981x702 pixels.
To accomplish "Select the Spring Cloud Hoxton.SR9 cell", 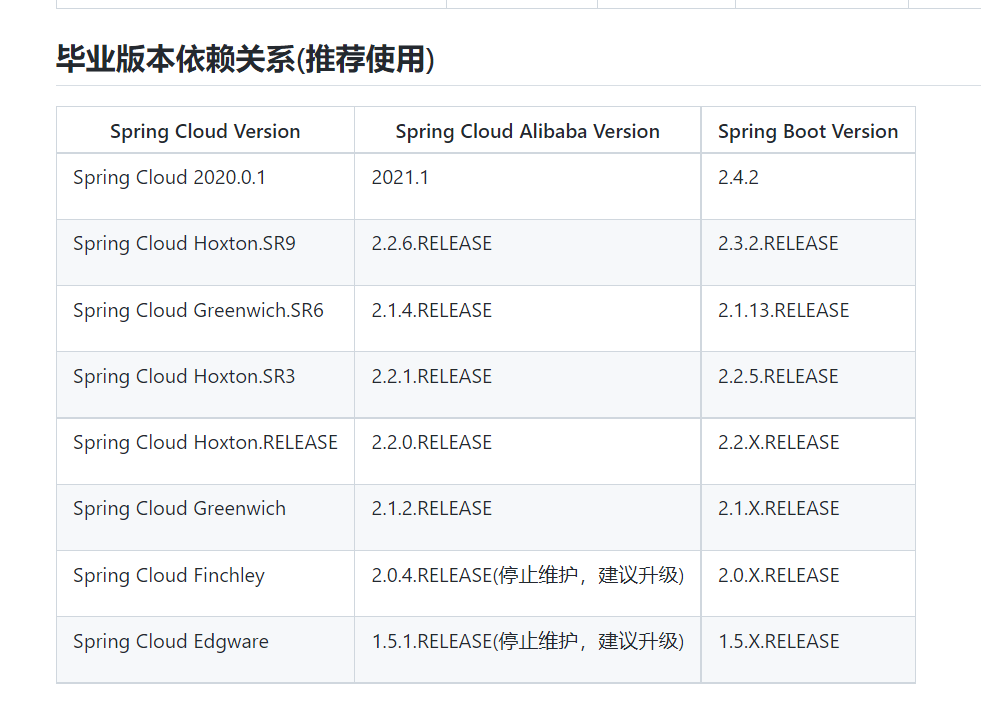I will tap(184, 244).
